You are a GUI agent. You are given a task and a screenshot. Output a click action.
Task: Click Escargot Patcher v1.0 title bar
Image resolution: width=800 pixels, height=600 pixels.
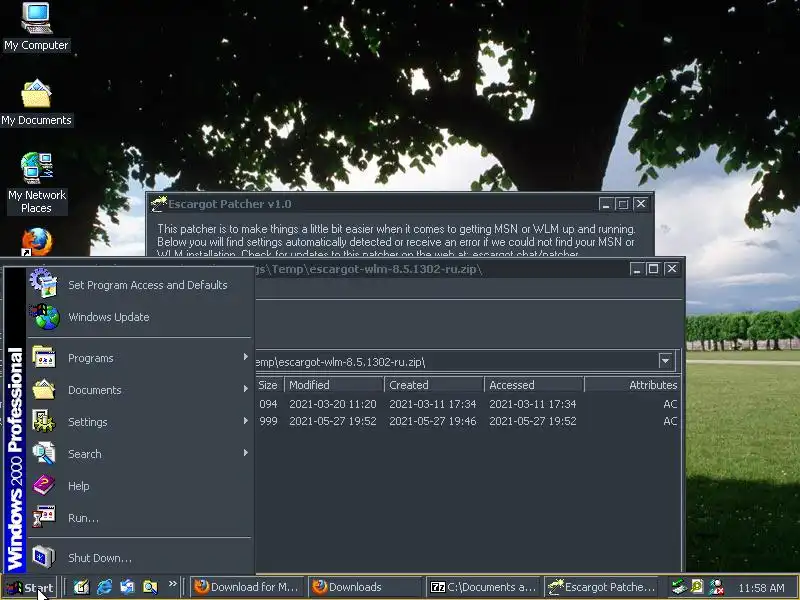point(372,204)
